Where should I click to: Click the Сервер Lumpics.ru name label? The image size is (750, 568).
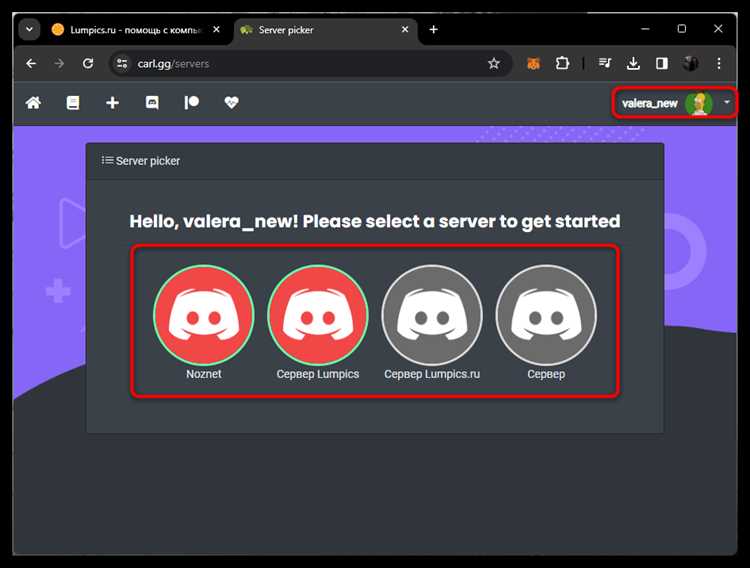click(432, 374)
